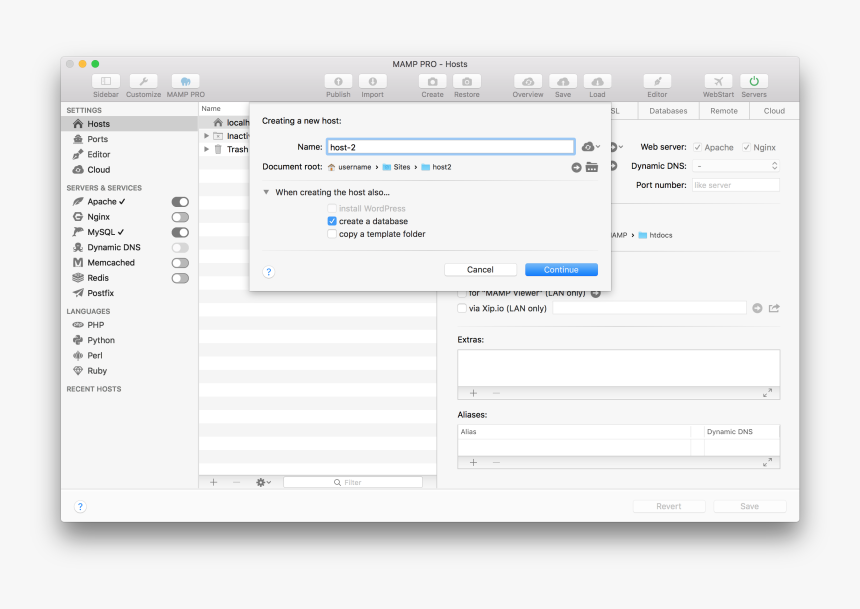Toggle the MySQL server switch

pos(180,233)
